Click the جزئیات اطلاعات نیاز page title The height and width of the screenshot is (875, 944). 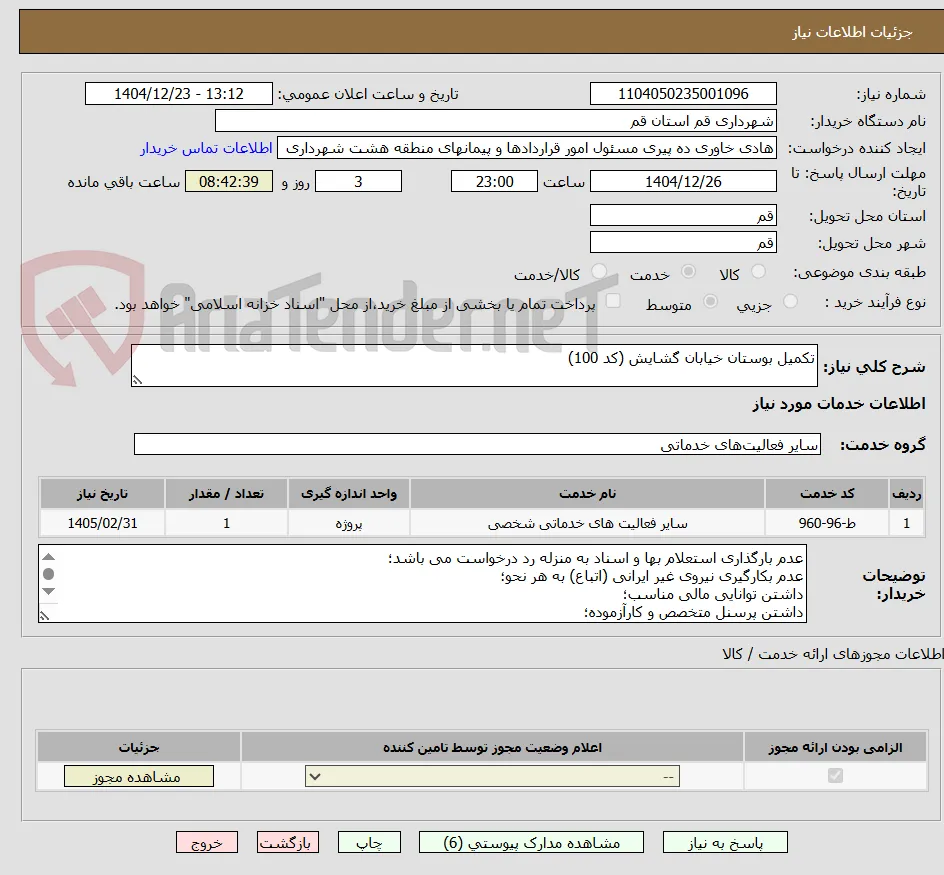point(852,32)
